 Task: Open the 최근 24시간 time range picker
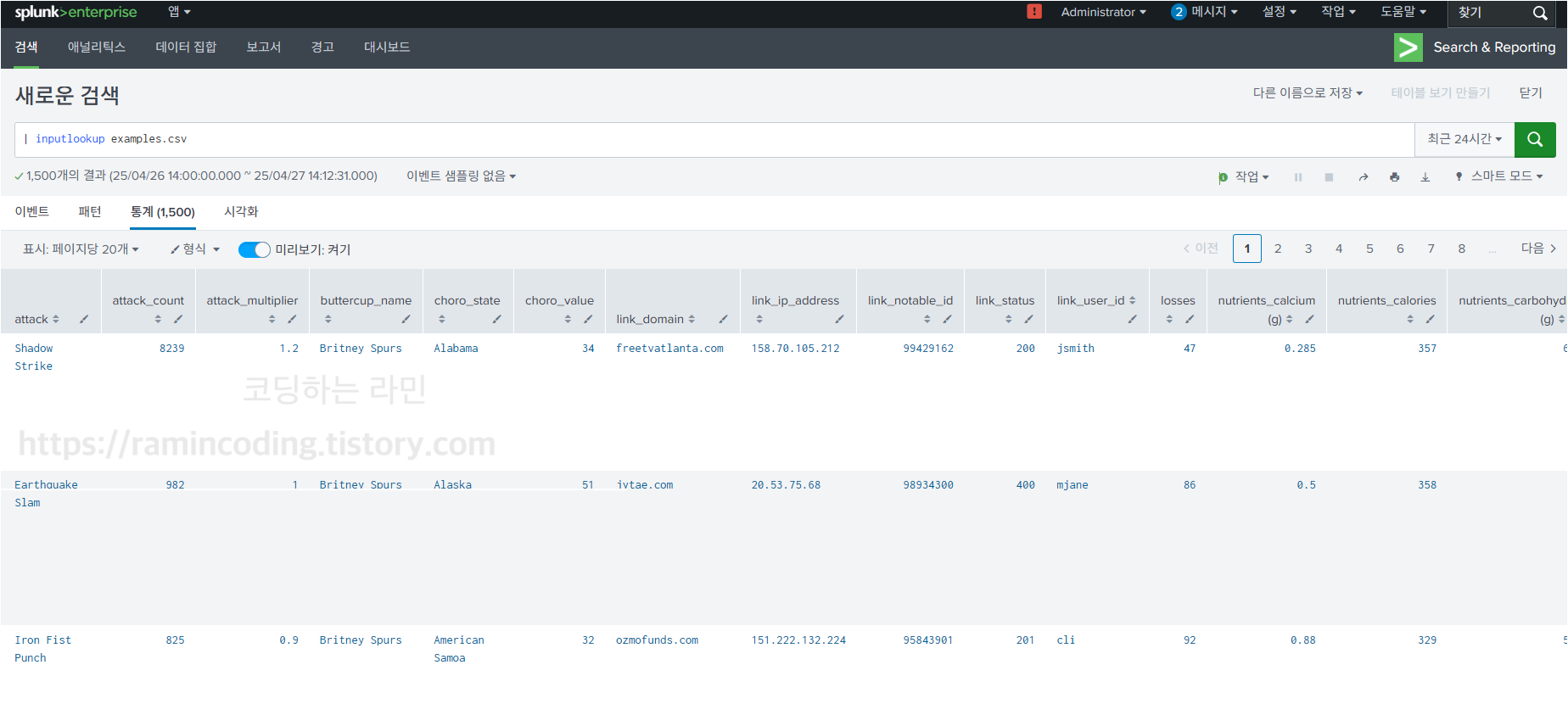[1464, 139]
